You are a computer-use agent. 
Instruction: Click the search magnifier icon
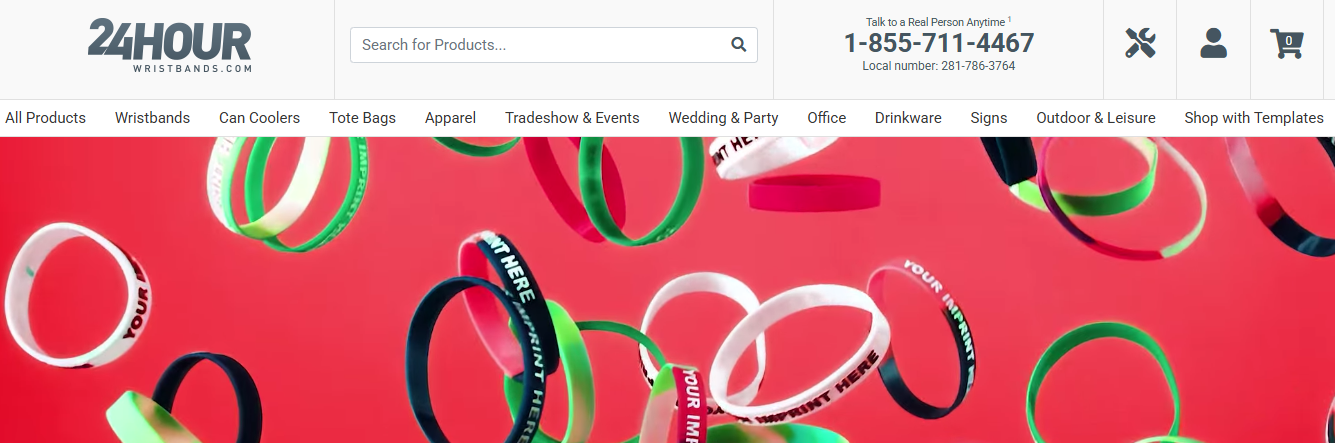pos(739,44)
